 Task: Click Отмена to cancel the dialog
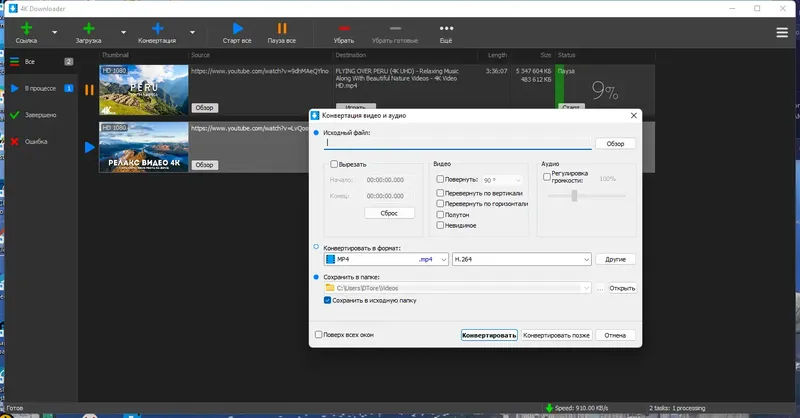coord(615,335)
